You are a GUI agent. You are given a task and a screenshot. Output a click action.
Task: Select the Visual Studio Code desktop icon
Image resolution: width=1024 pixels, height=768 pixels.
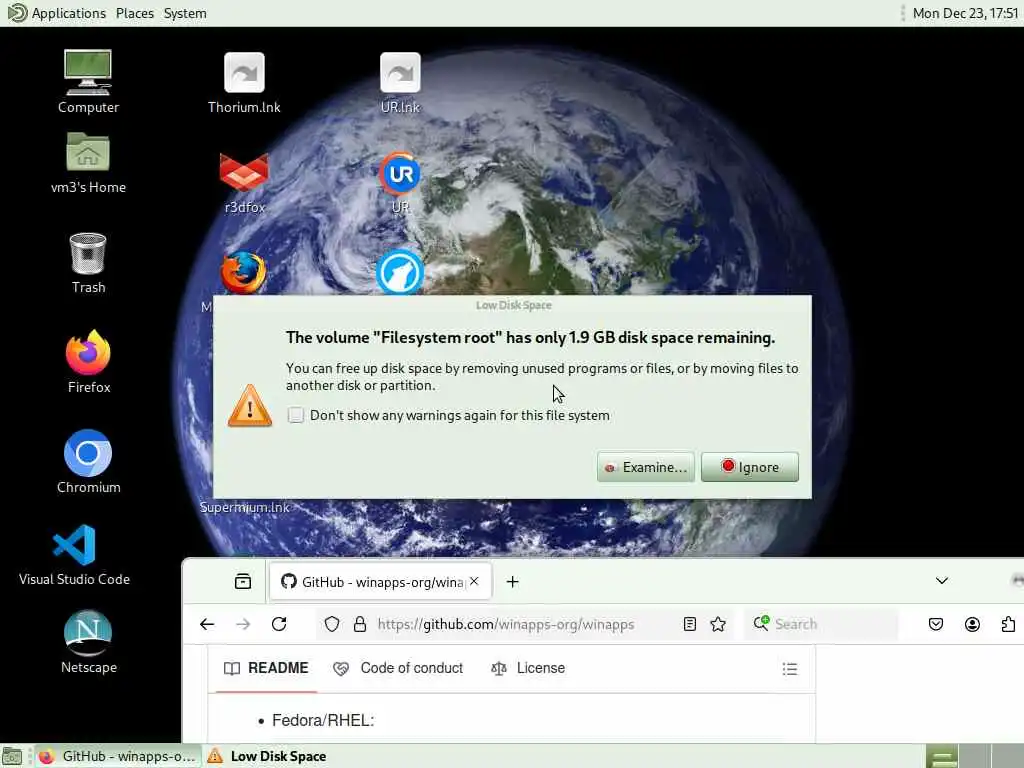[x=74, y=554]
